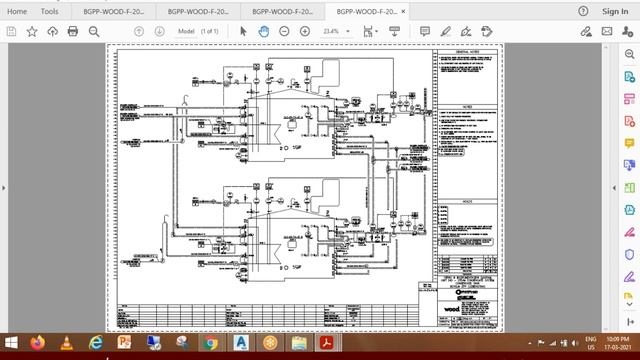Image resolution: width=640 pixels, height=360 pixels.
Task: Click the vertical scrollbar of the document
Action: pos(605,188)
